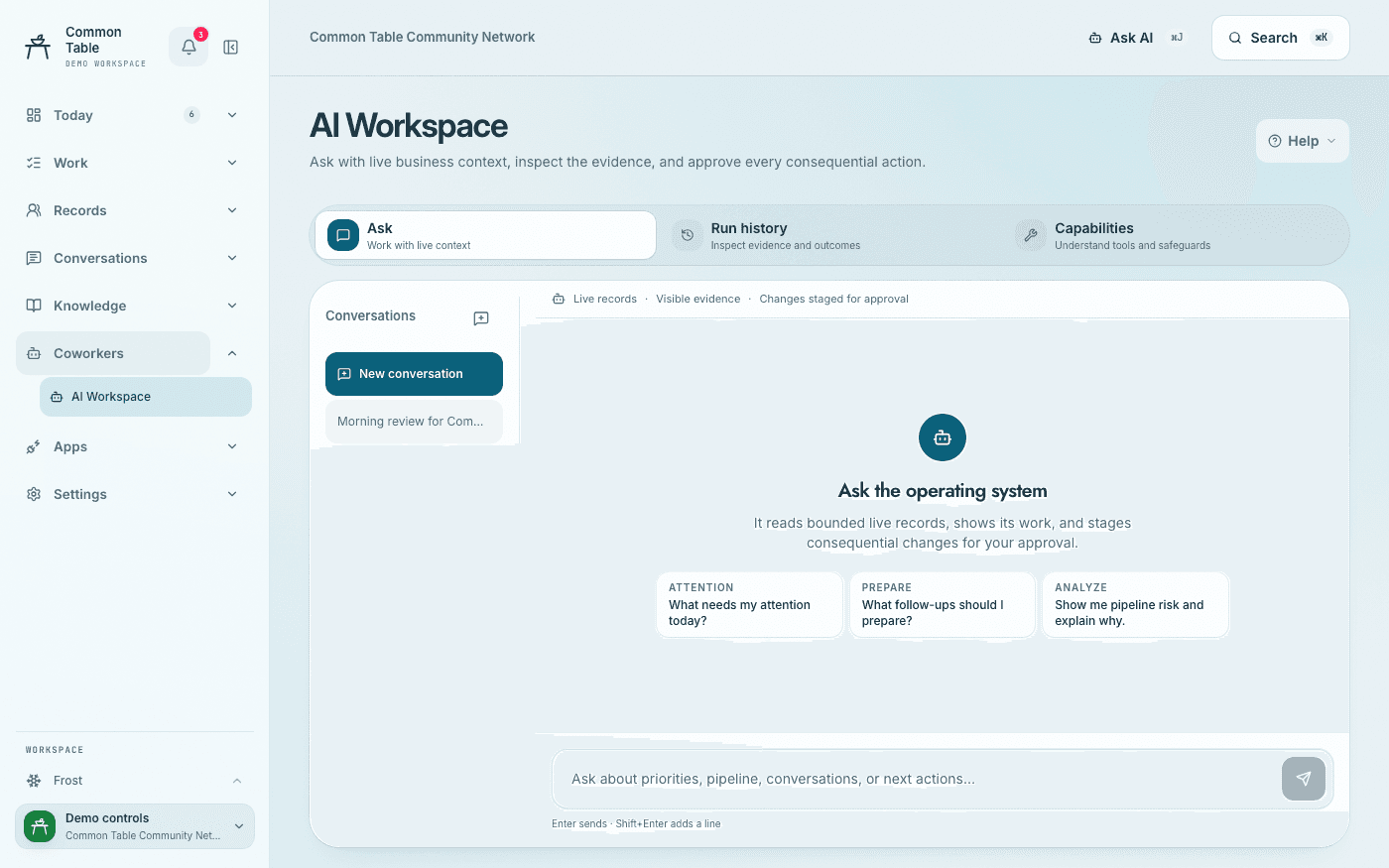Image resolution: width=1389 pixels, height=868 pixels.
Task: Click the 'Changes staged for approval' label
Action: pos(833,299)
